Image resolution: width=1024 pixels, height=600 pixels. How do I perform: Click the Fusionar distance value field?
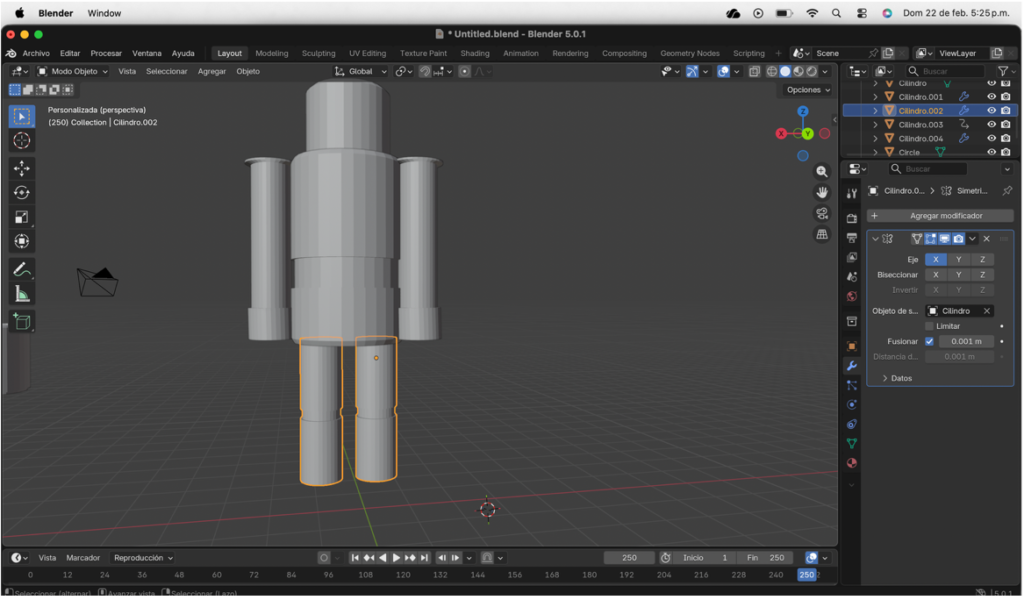click(x=965, y=341)
